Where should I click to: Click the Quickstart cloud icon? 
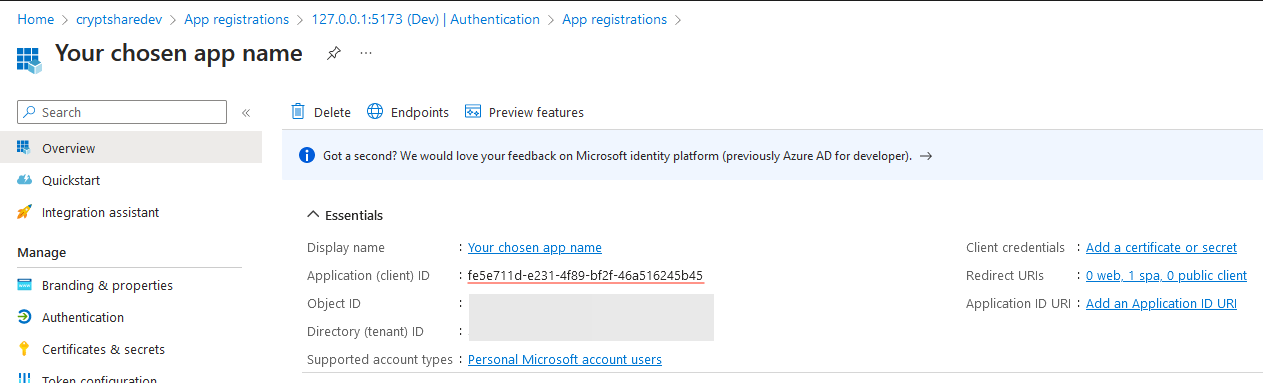pyautogui.click(x=24, y=180)
